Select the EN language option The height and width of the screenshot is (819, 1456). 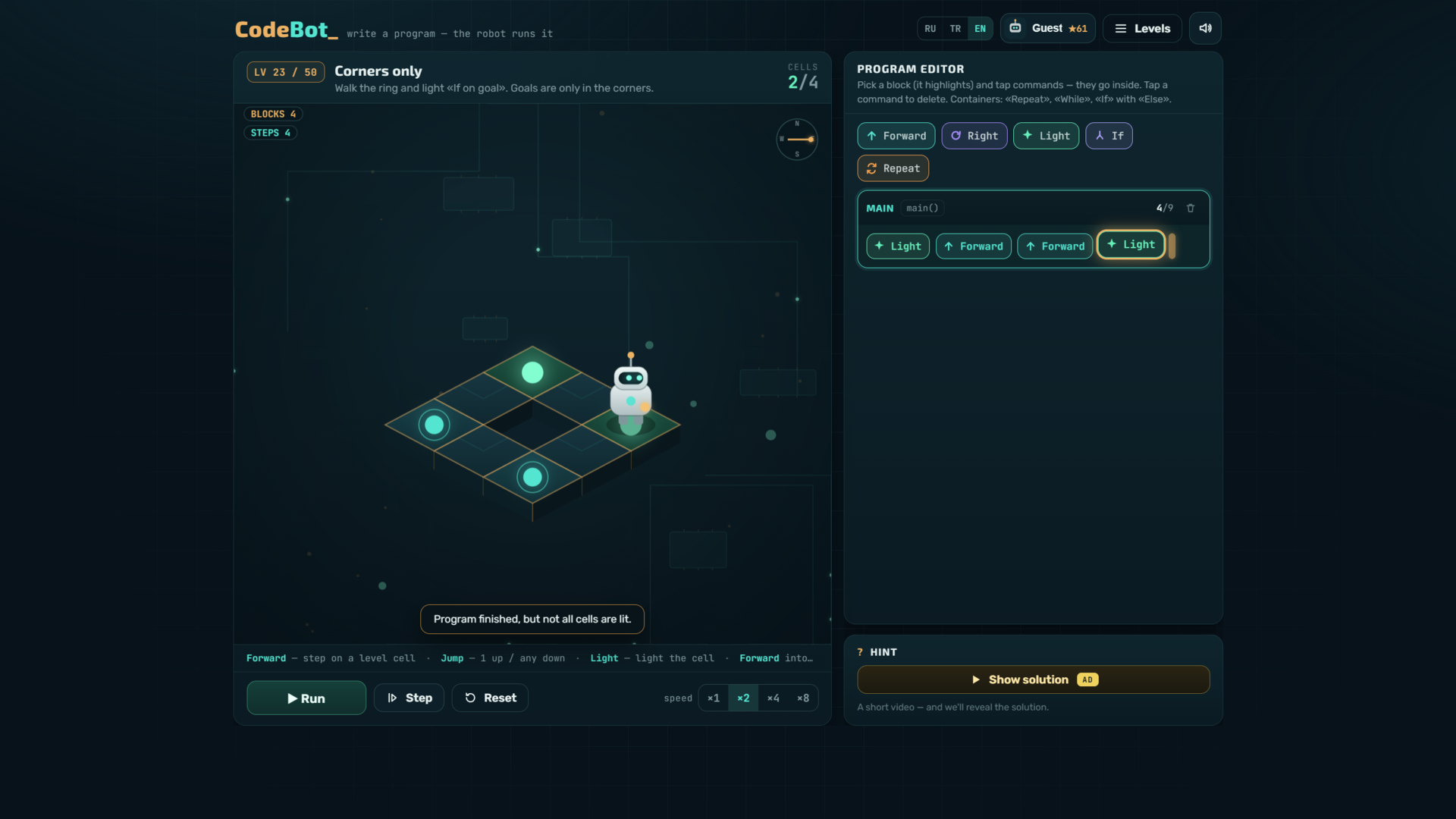pos(981,29)
